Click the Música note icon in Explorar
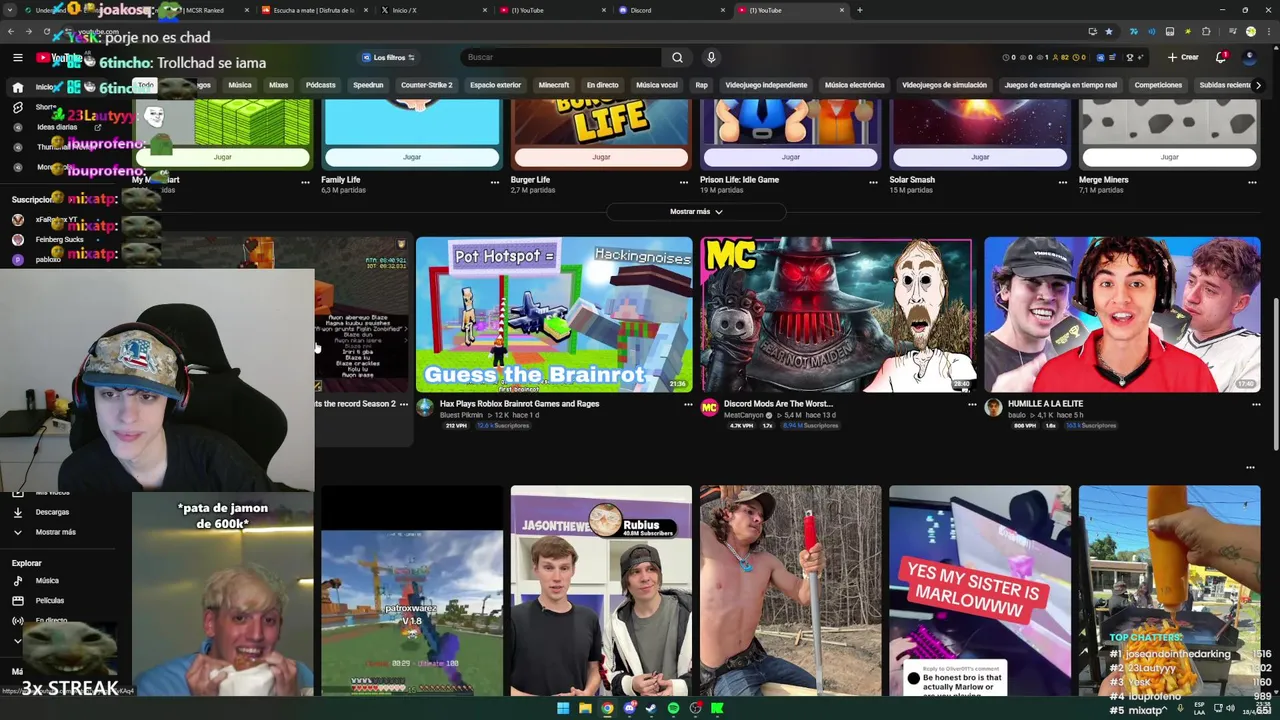 coord(17,580)
